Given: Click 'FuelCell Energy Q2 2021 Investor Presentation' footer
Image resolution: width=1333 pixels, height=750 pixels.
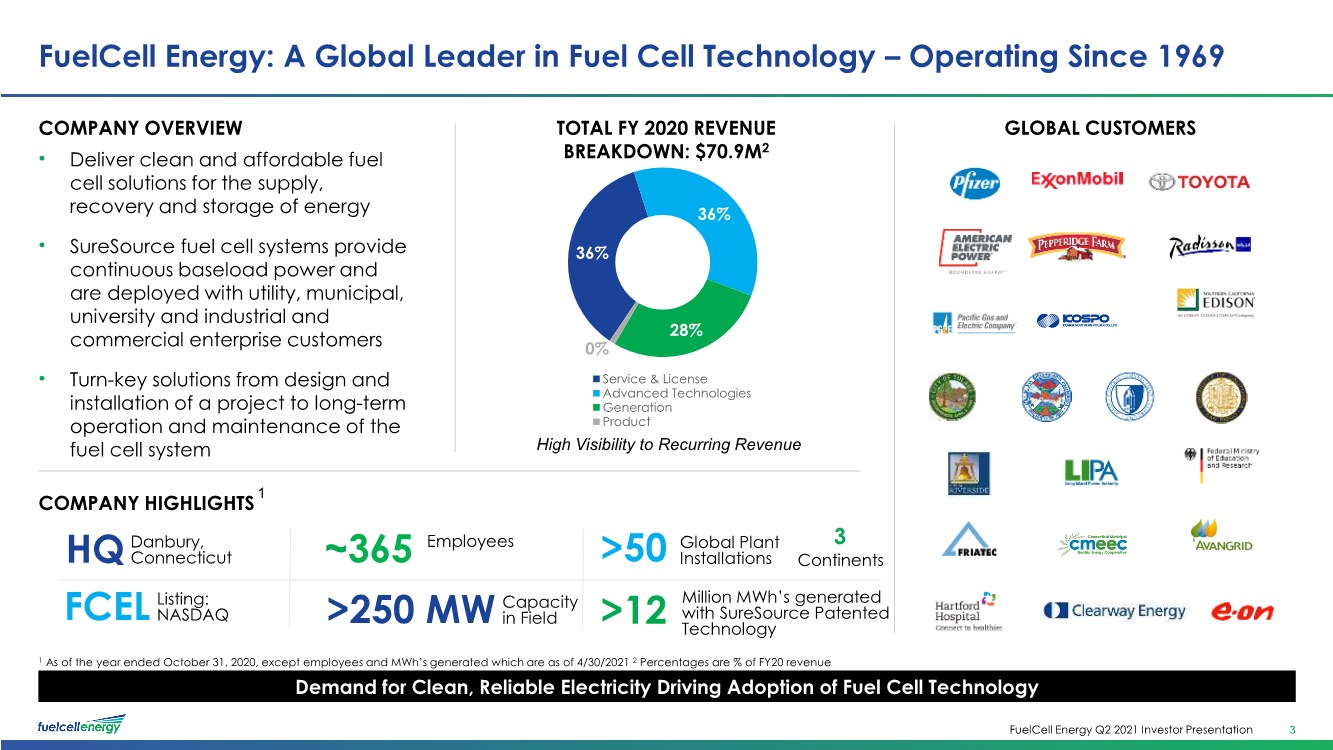Looking at the screenshot, I should [x=1129, y=729].
